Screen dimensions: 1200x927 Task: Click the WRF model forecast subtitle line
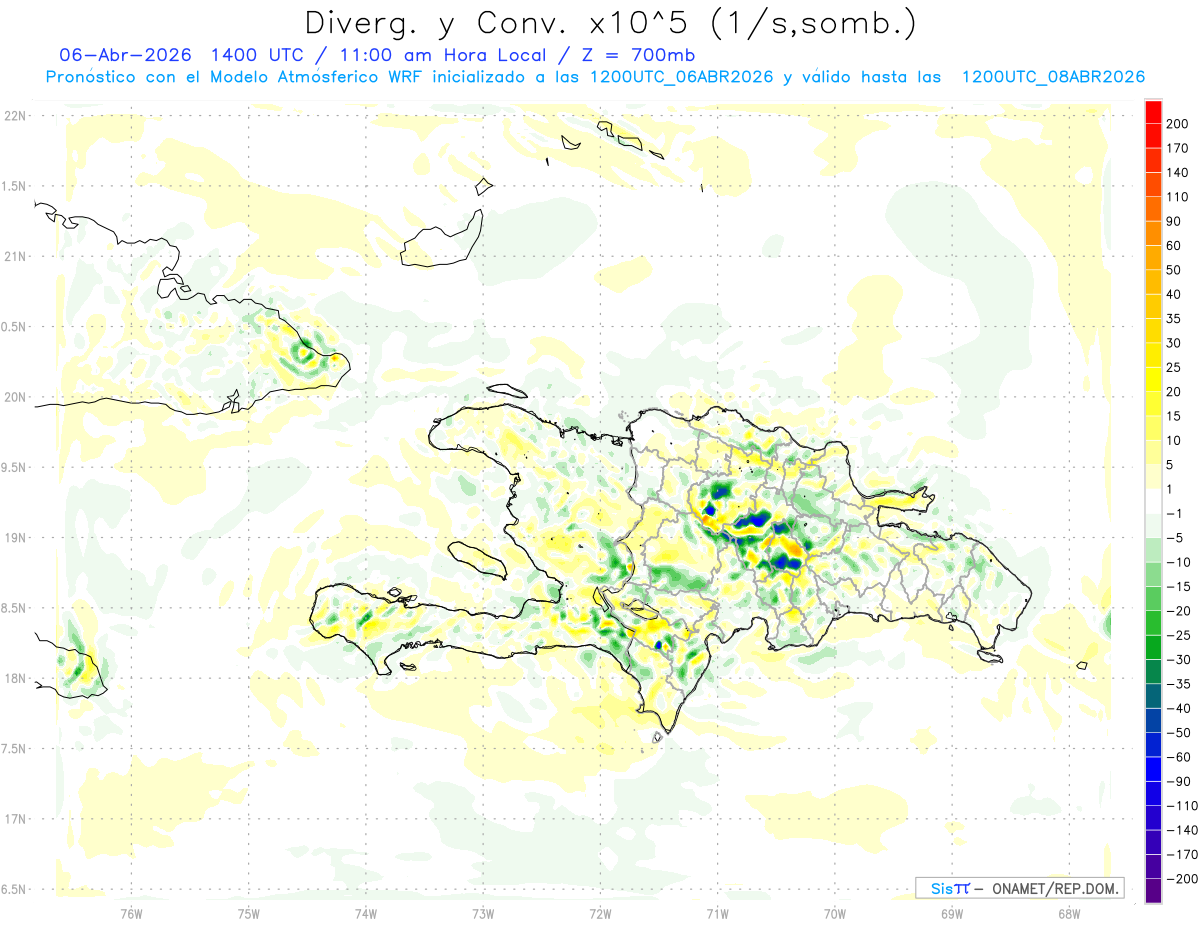pos(595,77)
